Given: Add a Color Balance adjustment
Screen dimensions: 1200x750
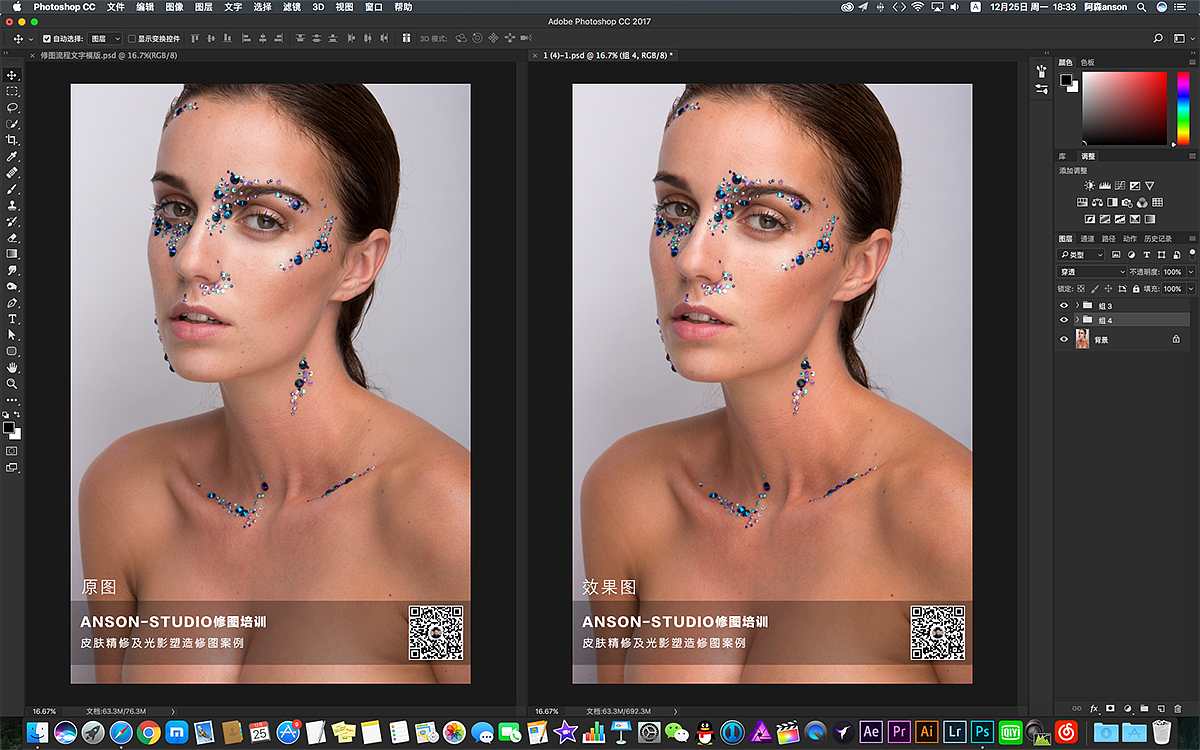Looking at the screenshot, I should 1097,202.
